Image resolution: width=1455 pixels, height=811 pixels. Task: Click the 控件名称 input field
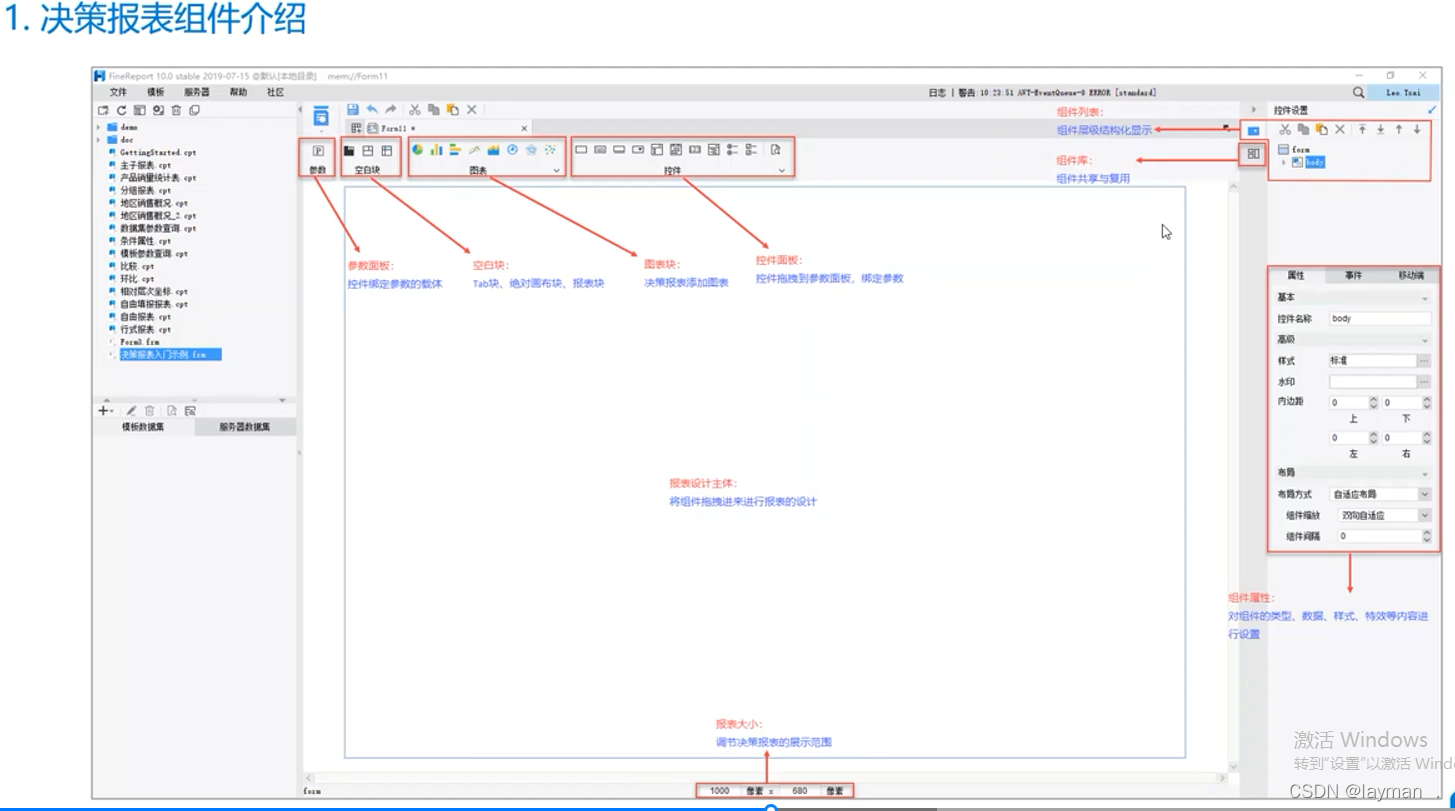coord(1380,319)
